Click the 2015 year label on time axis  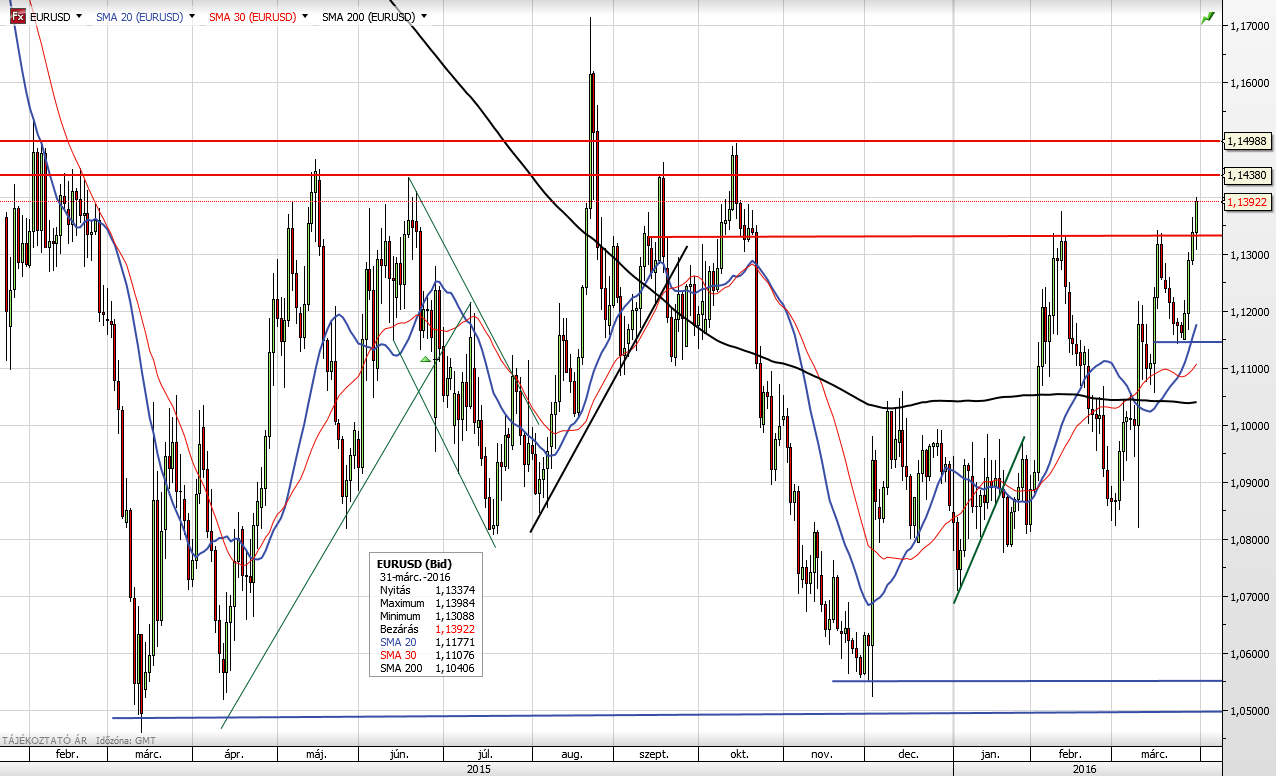click(x=479, y=769)
